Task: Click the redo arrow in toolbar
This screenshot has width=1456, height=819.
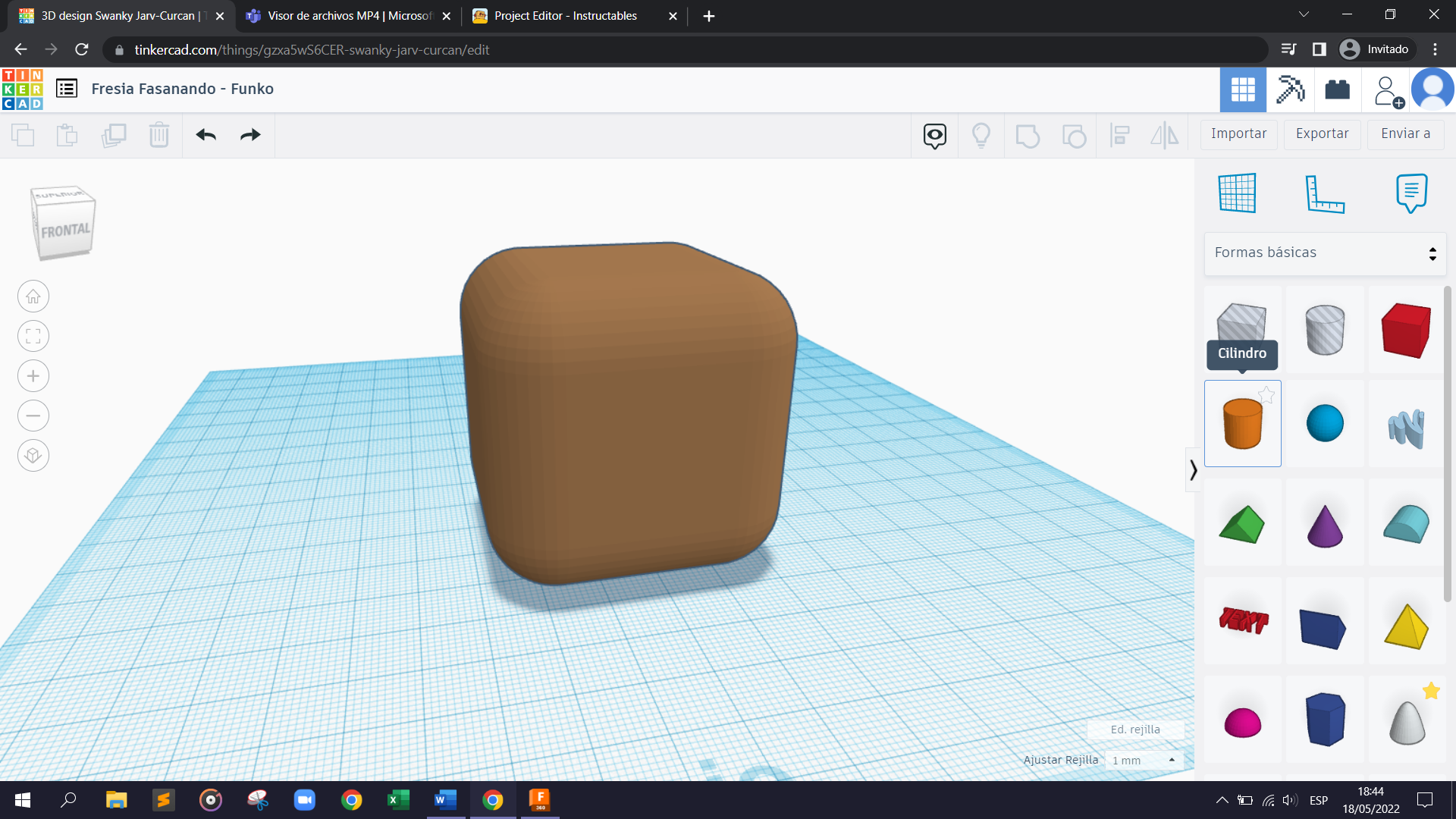Action: point(250,135)
